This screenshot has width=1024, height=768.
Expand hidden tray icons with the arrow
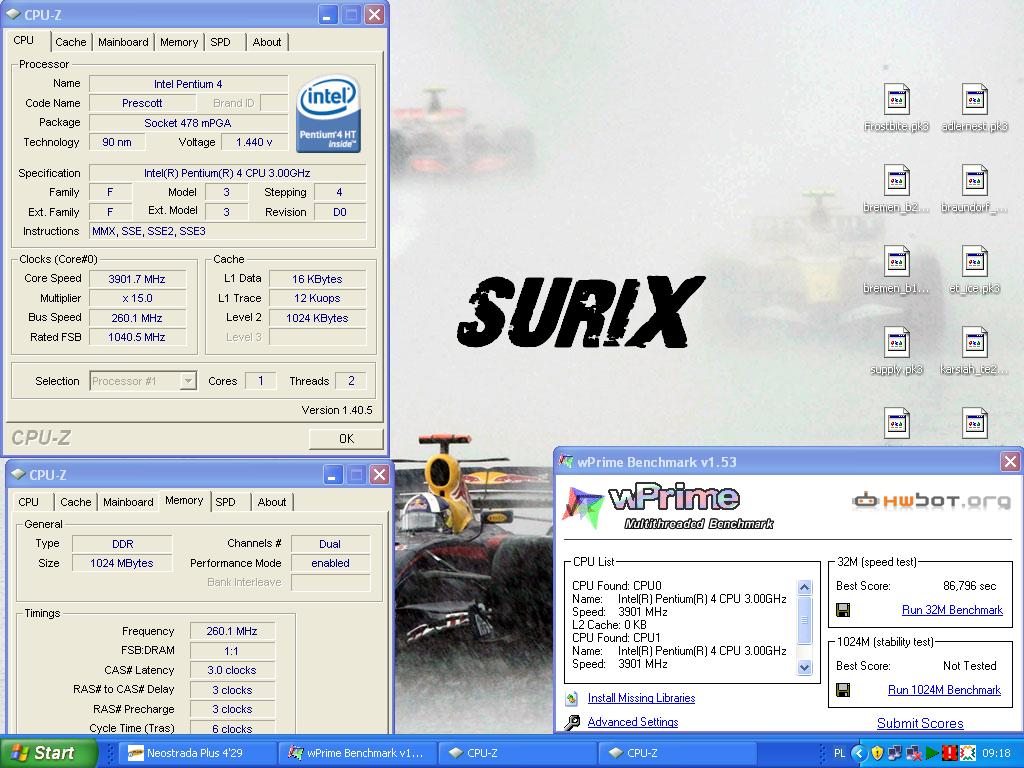[859, 753]
